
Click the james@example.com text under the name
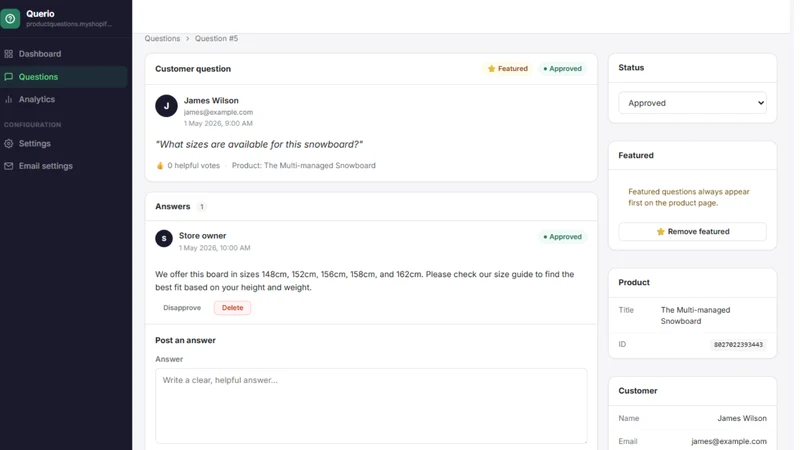point(218,112)
